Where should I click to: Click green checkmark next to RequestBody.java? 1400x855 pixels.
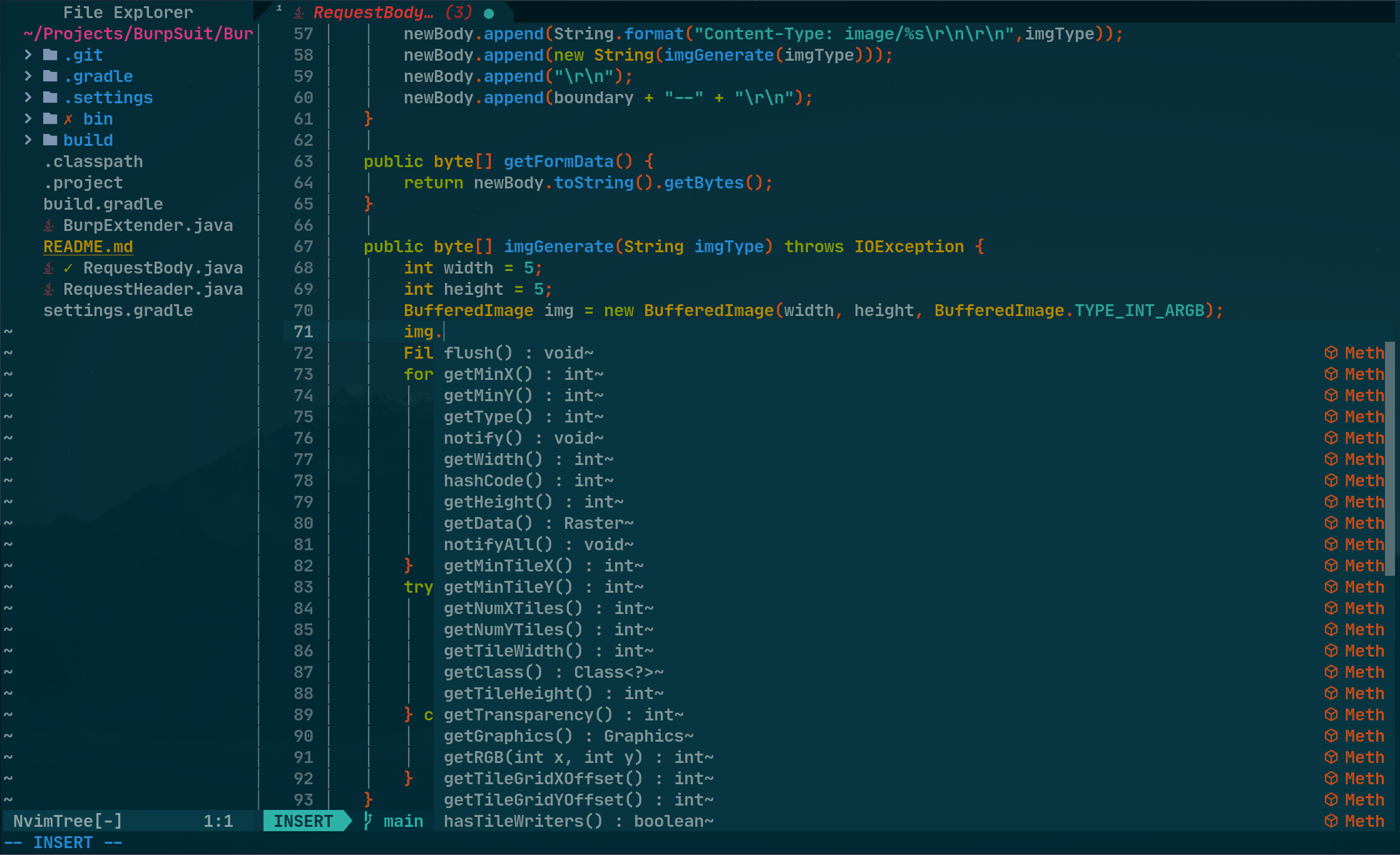[68, 268]
